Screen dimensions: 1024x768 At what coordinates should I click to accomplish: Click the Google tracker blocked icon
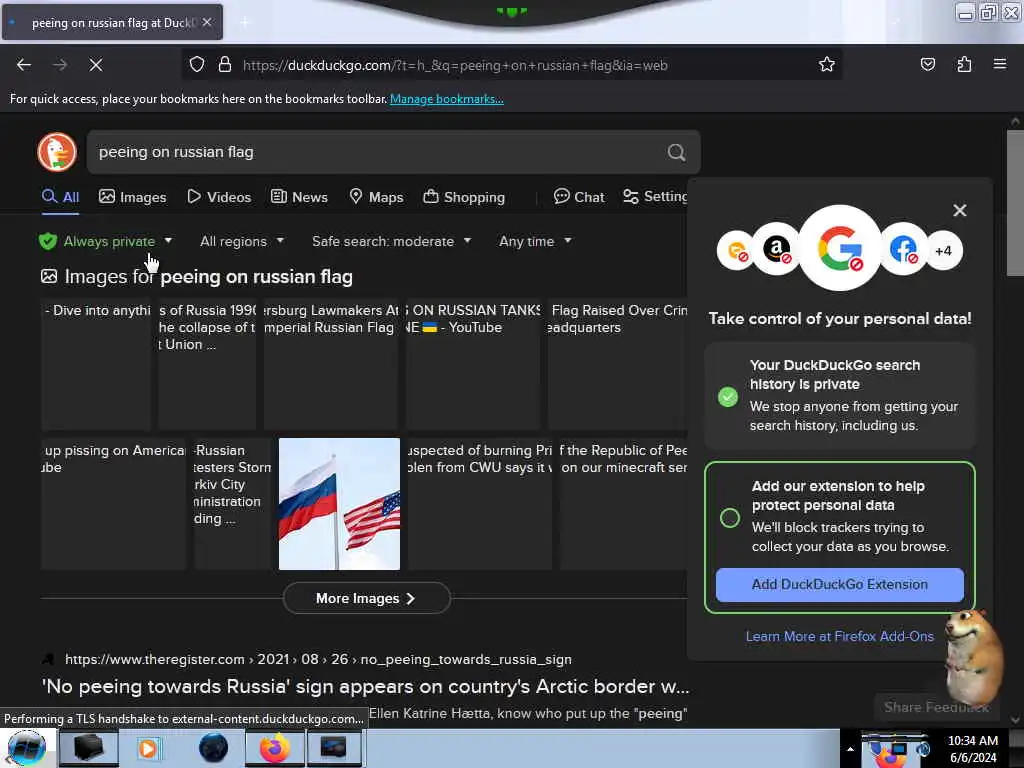click(840, 248)
